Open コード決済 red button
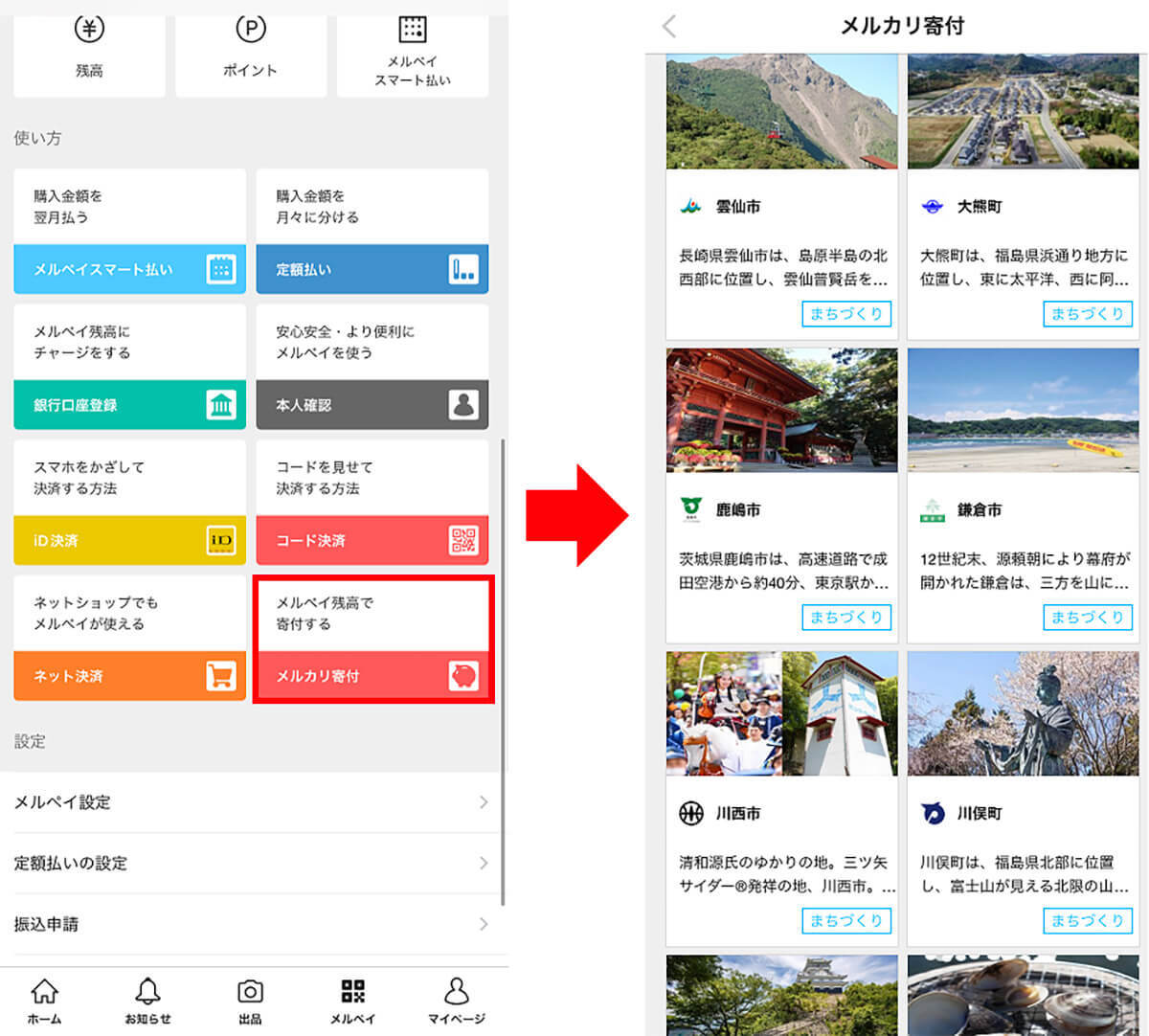Screen dimensions: 1149x1036 pos(372,540)
